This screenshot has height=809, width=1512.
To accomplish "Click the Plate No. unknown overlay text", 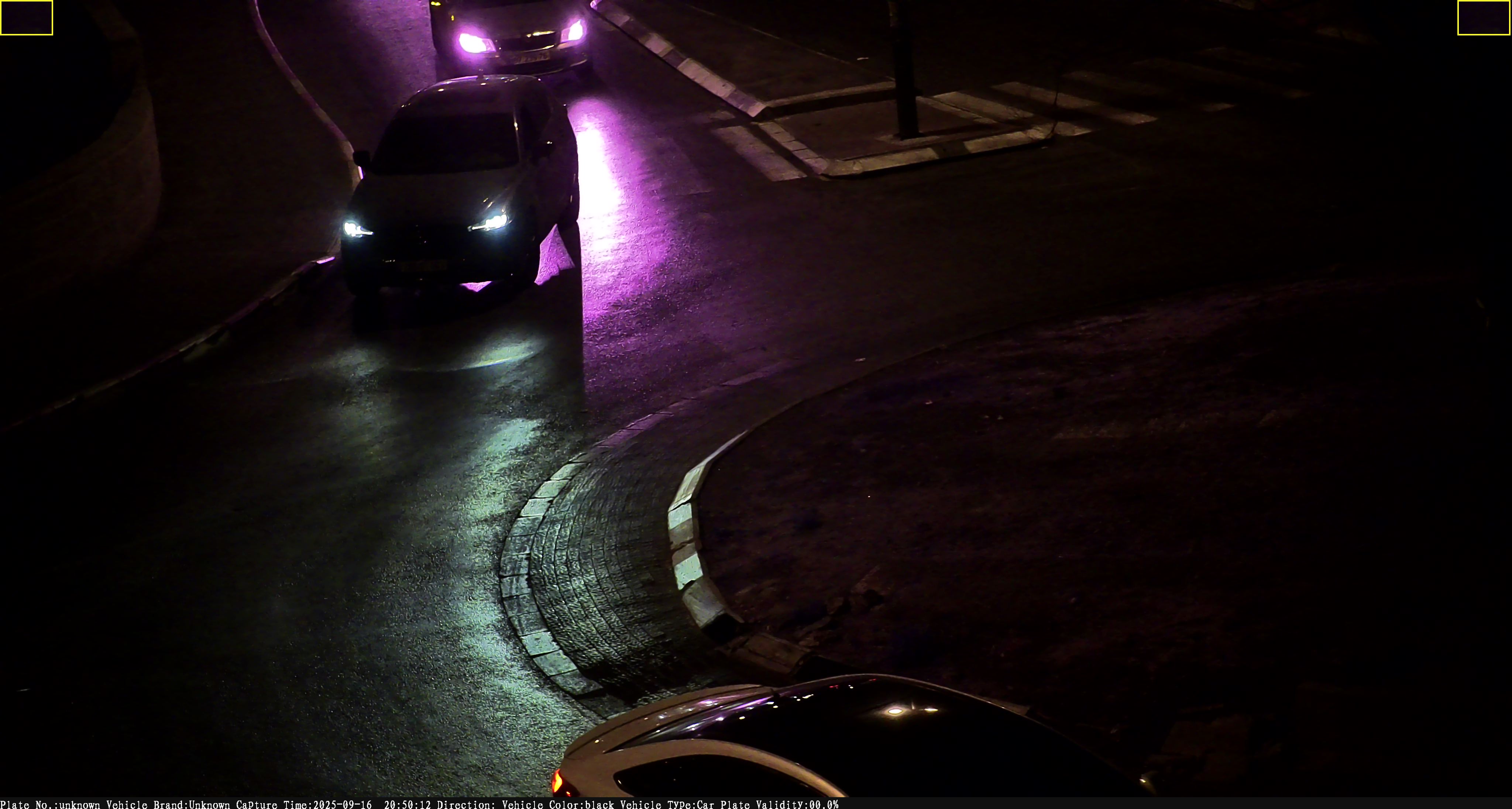I will click(50, 804).
